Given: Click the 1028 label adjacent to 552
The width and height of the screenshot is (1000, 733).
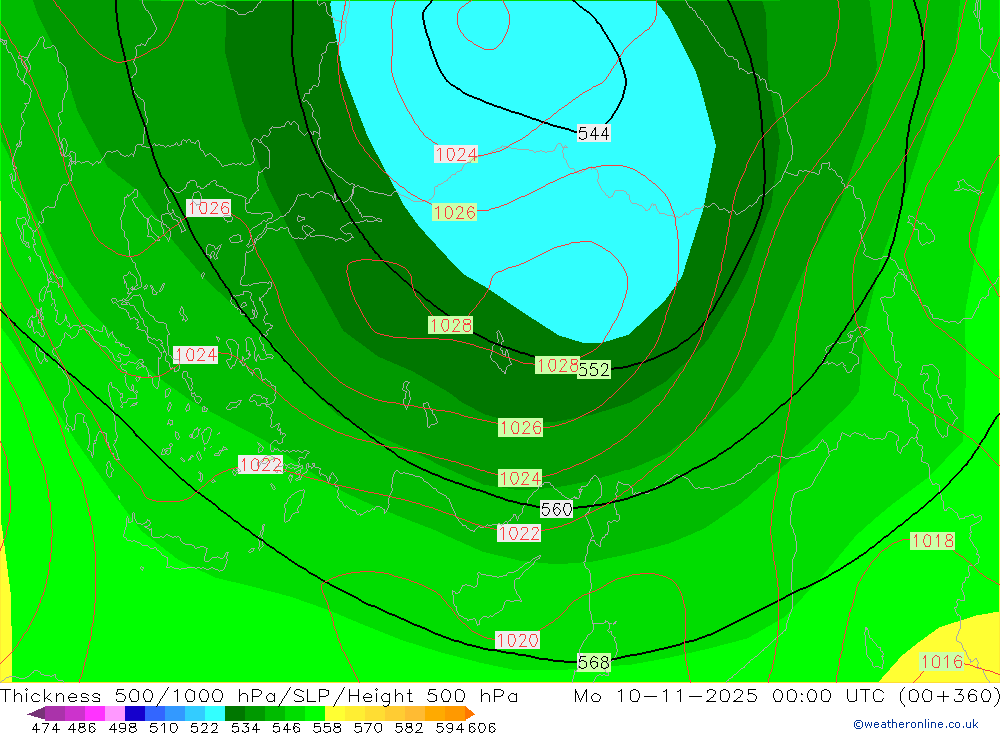Looking at the screenshot, I should coord(557,365).
